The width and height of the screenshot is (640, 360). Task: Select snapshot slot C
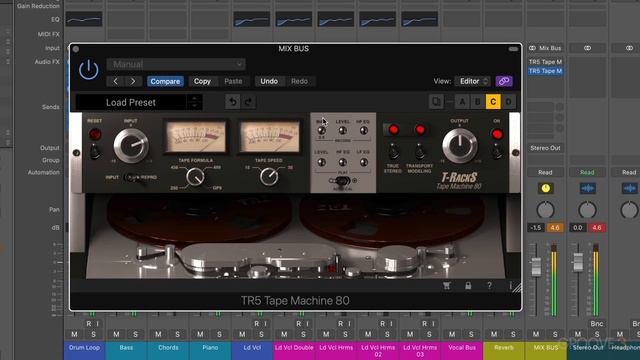[493, 102]
